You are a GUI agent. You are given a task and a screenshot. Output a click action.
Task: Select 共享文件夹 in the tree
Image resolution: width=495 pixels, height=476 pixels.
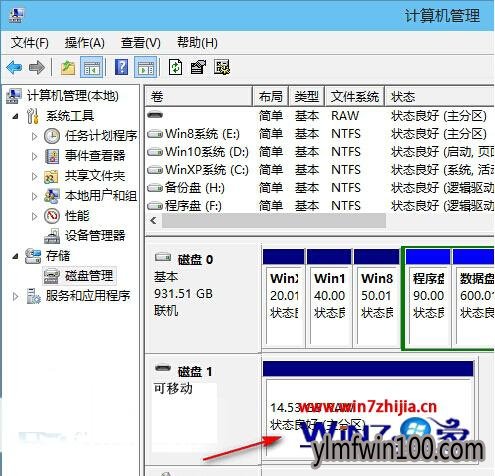[x=95, y=176]
